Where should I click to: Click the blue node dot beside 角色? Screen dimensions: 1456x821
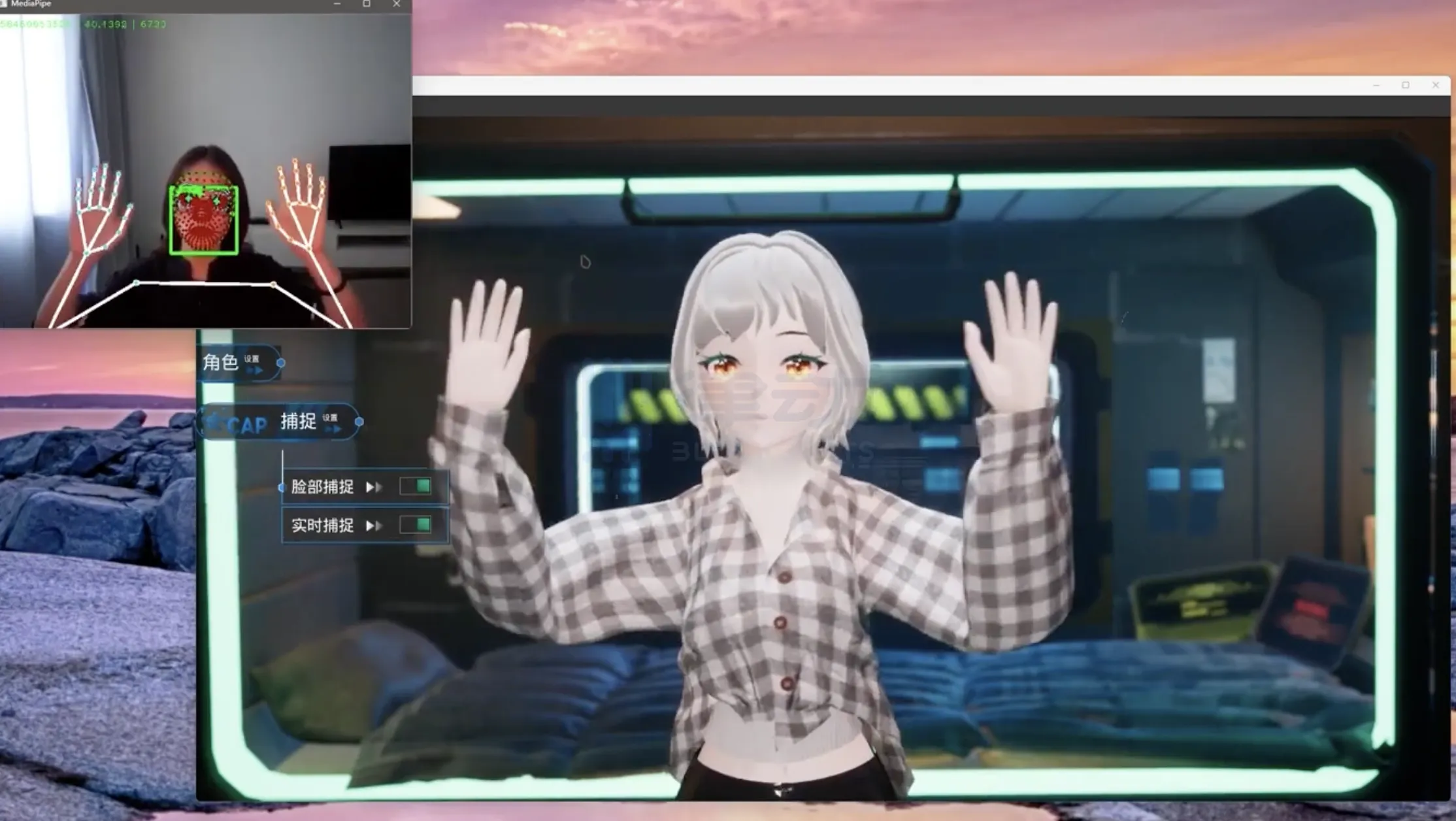[280, 363]
